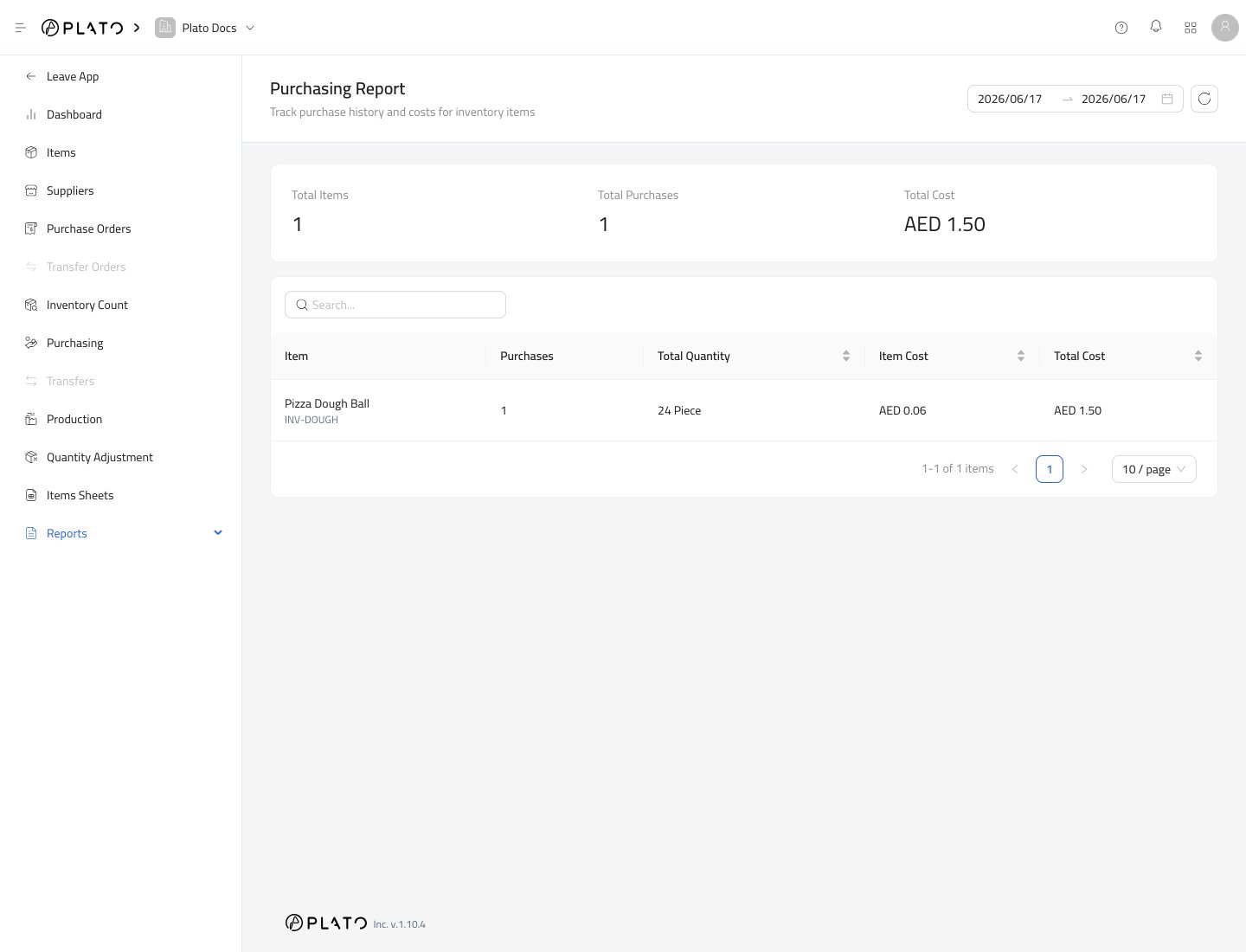Click the Items Sheets icon
1246x952 pixels.
[31, 495]
